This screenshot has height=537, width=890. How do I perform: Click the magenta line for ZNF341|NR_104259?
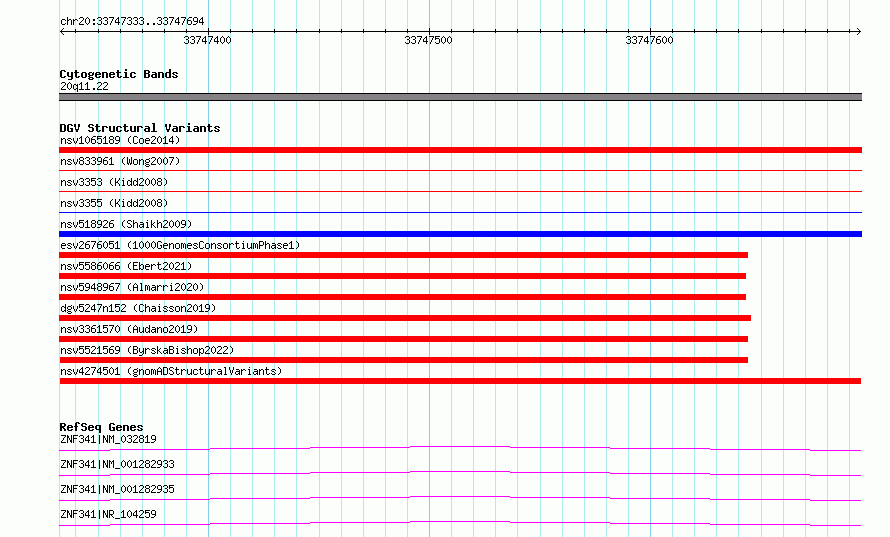(x=460, y=523)
